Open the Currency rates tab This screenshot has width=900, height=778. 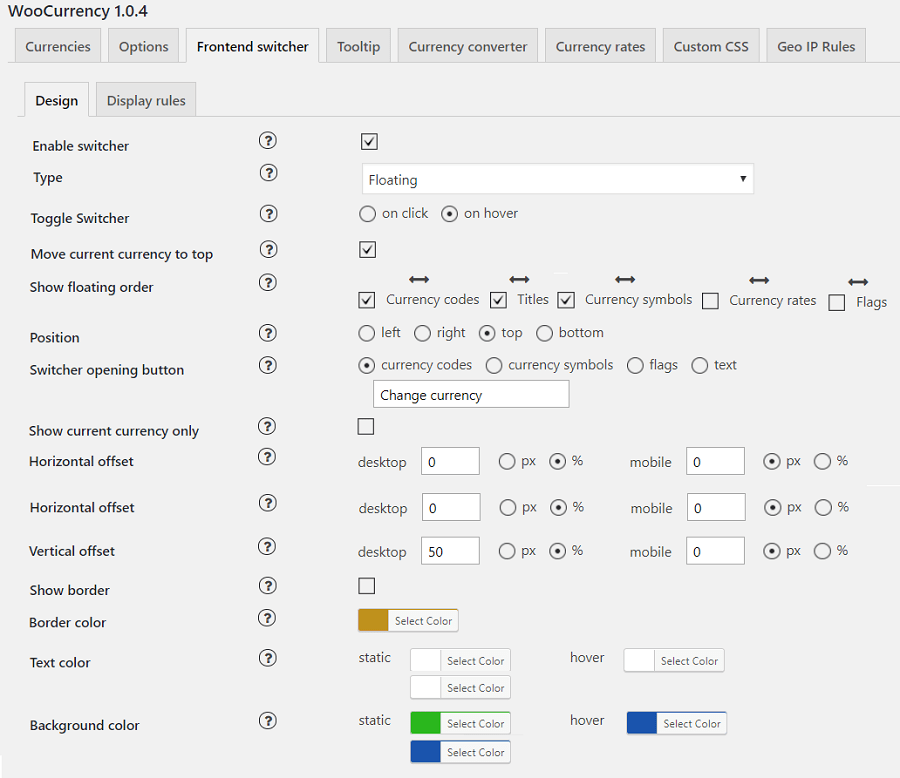[x=600, y=46]
